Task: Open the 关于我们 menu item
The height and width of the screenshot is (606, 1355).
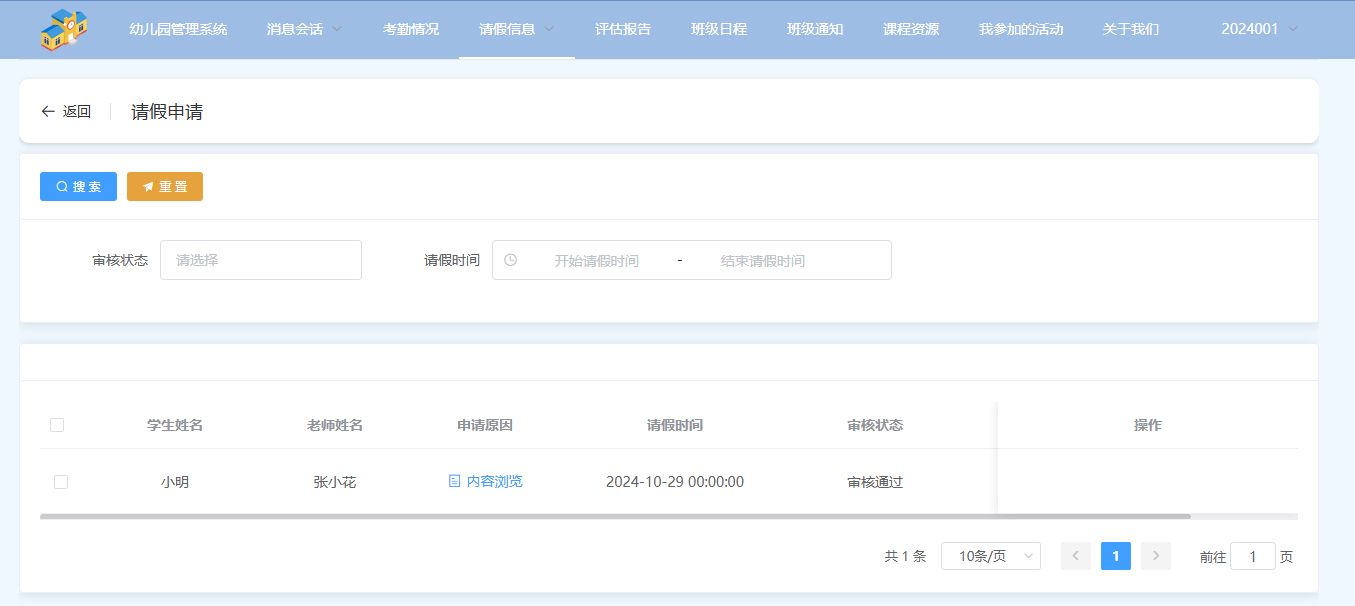Action: click(1131, 29)
